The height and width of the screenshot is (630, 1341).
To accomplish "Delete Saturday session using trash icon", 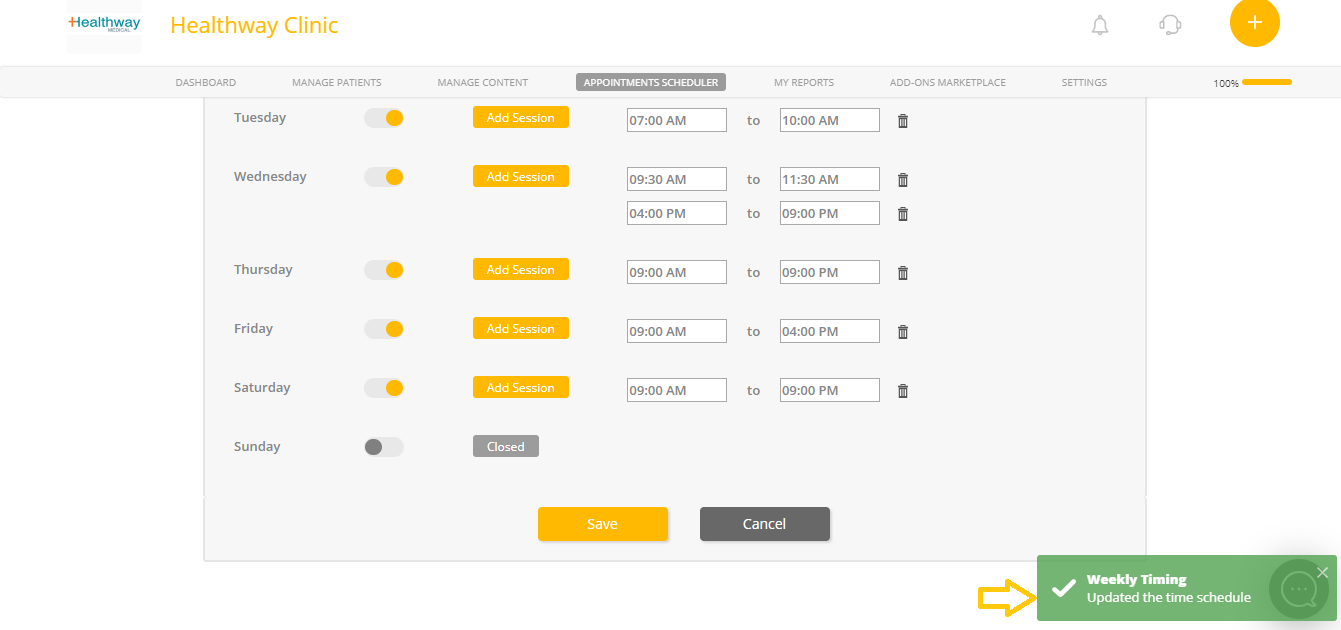I will (x=903, y=391).
